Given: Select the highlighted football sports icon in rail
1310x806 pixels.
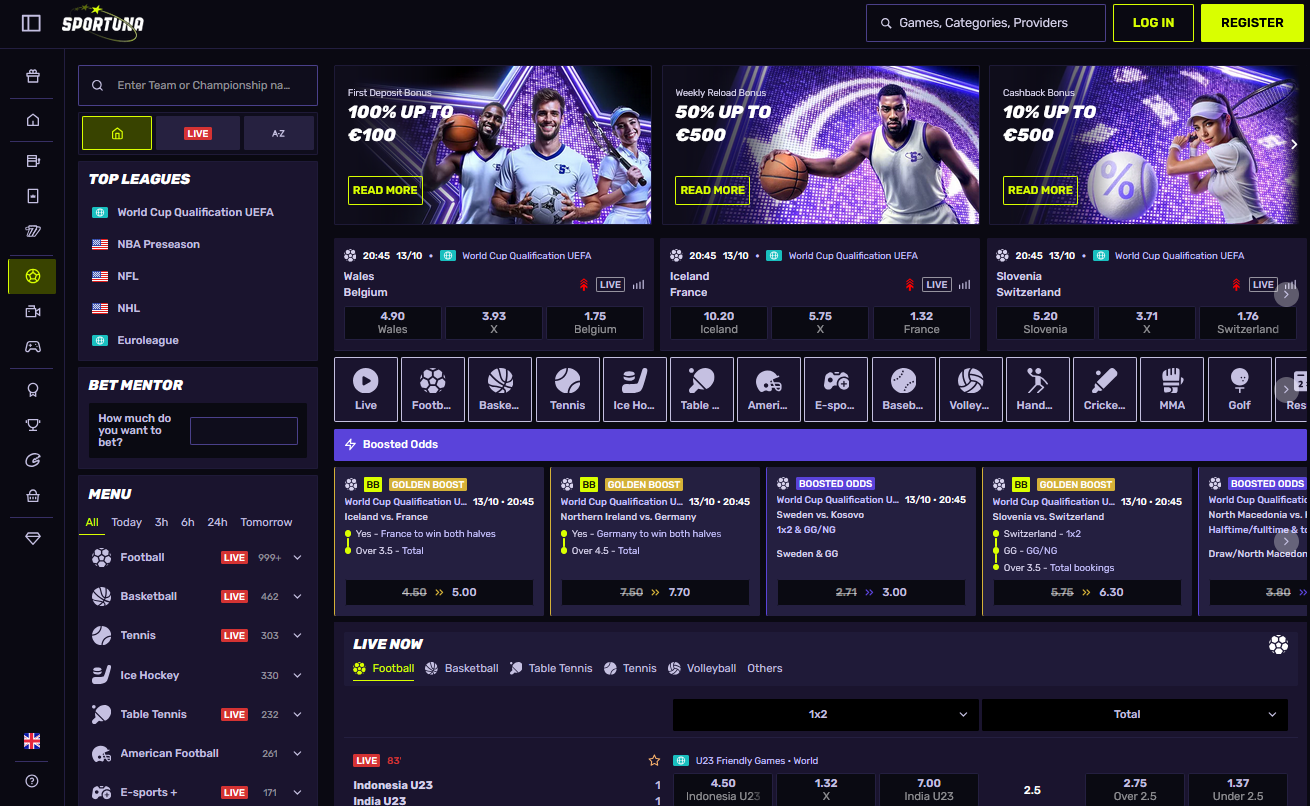Looking at the screenshot, I should (x=33, y=276).
